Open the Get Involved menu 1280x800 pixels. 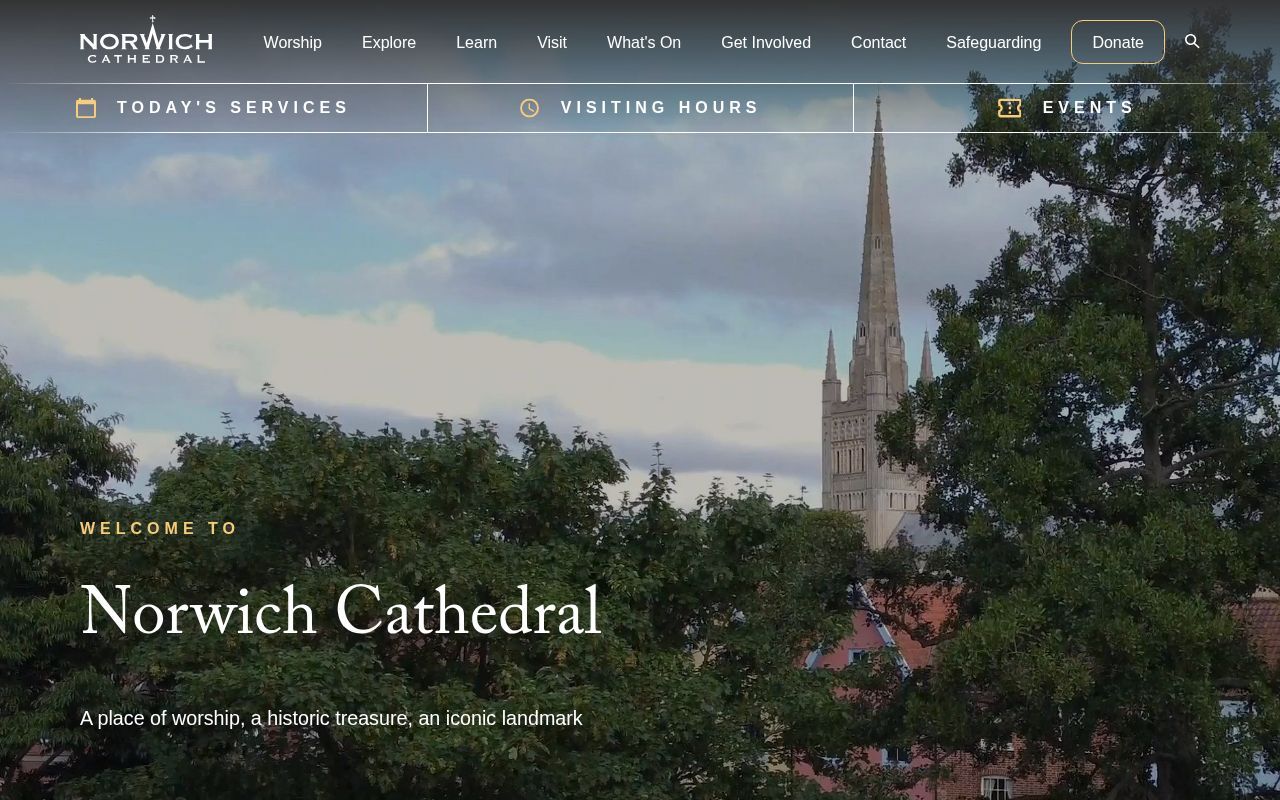(766, 42)
